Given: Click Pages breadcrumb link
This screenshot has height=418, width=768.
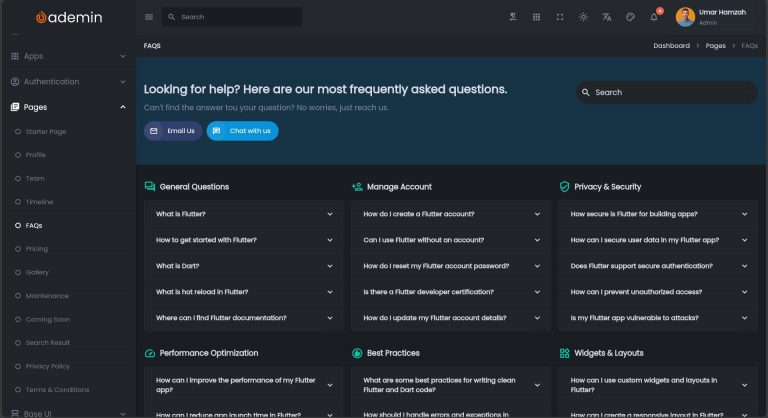Looking at the screenshot, I should coord(715,46).
